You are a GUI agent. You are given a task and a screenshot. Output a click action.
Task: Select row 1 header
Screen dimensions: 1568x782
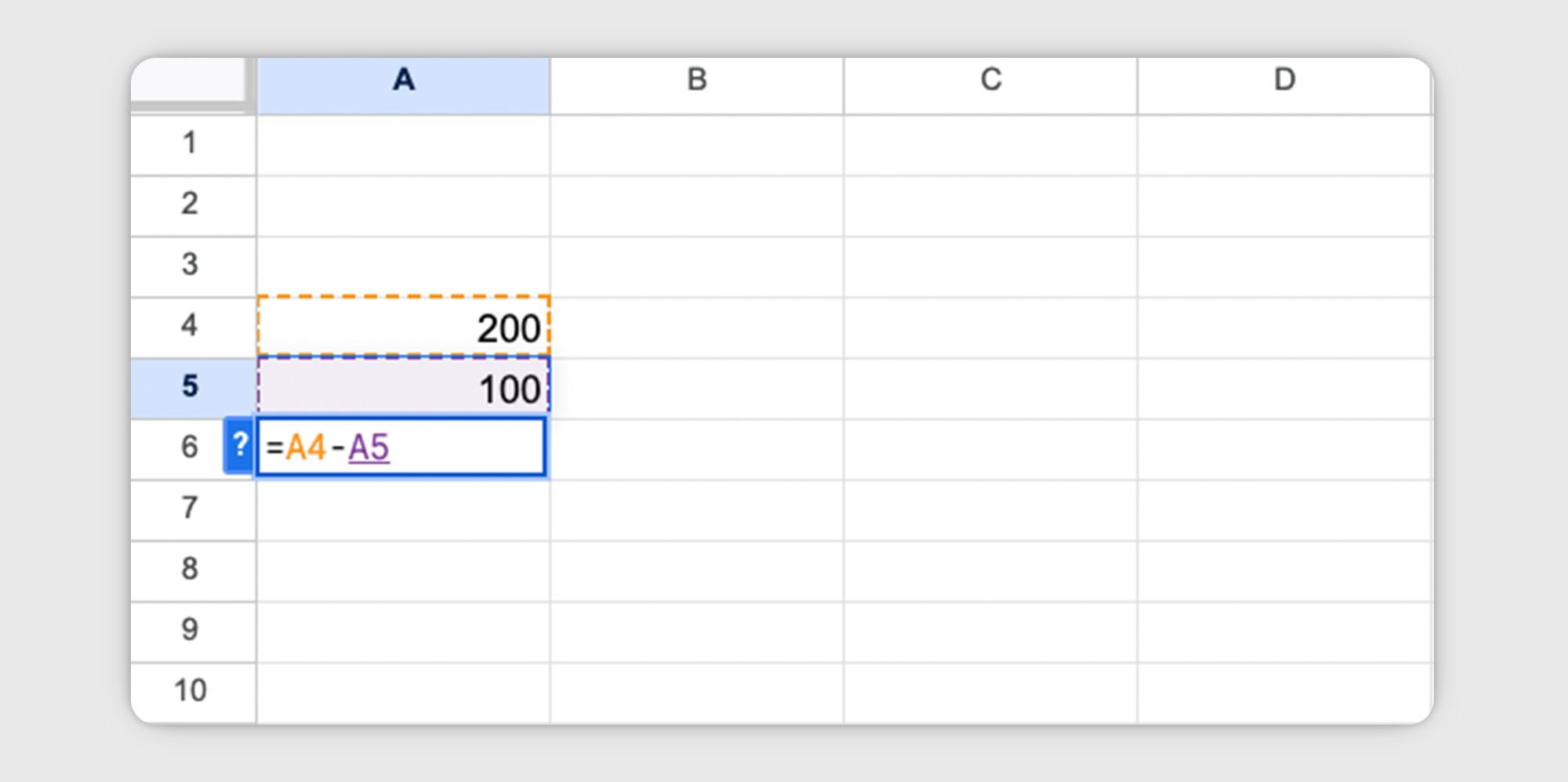pyautogui.click(x=192, y=143)
